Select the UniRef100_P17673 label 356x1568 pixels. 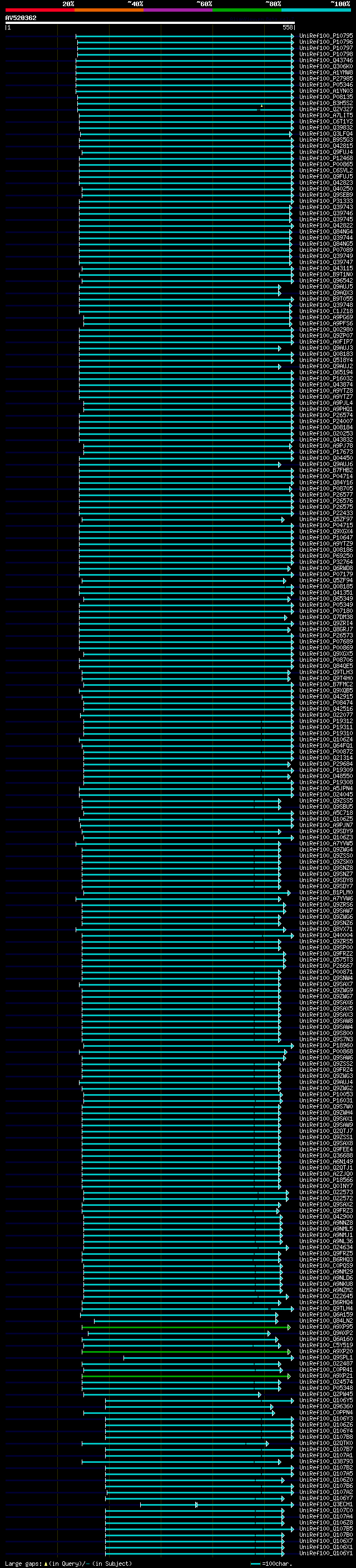(326, 452)
